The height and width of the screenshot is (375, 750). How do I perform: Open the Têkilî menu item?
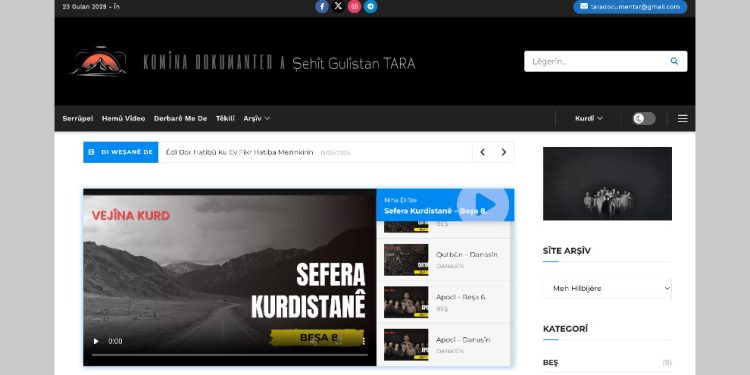225,118
